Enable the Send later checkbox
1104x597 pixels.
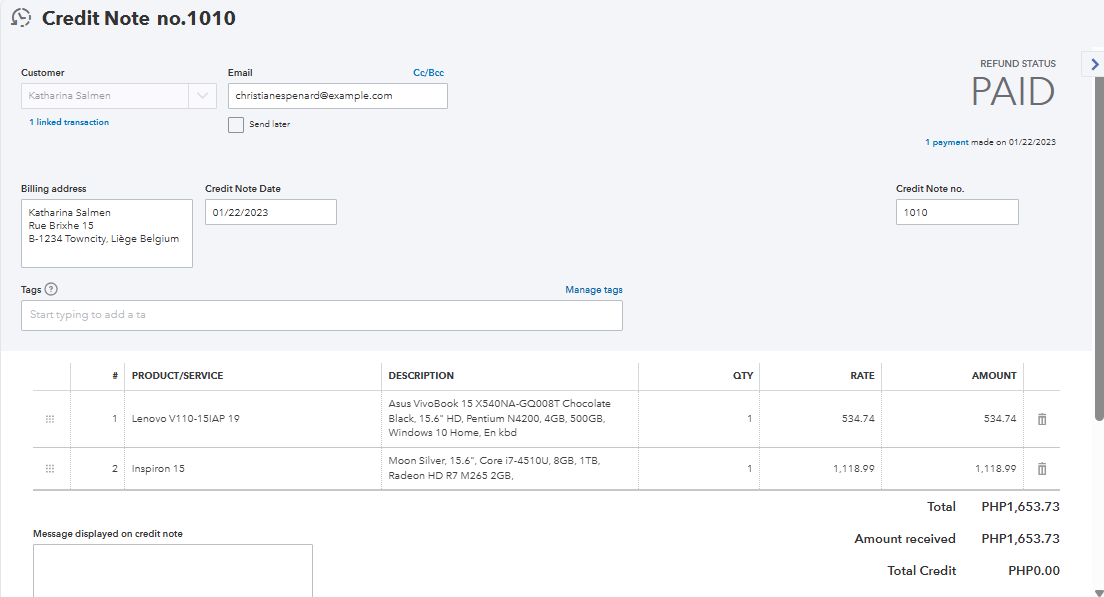point(236,125)
